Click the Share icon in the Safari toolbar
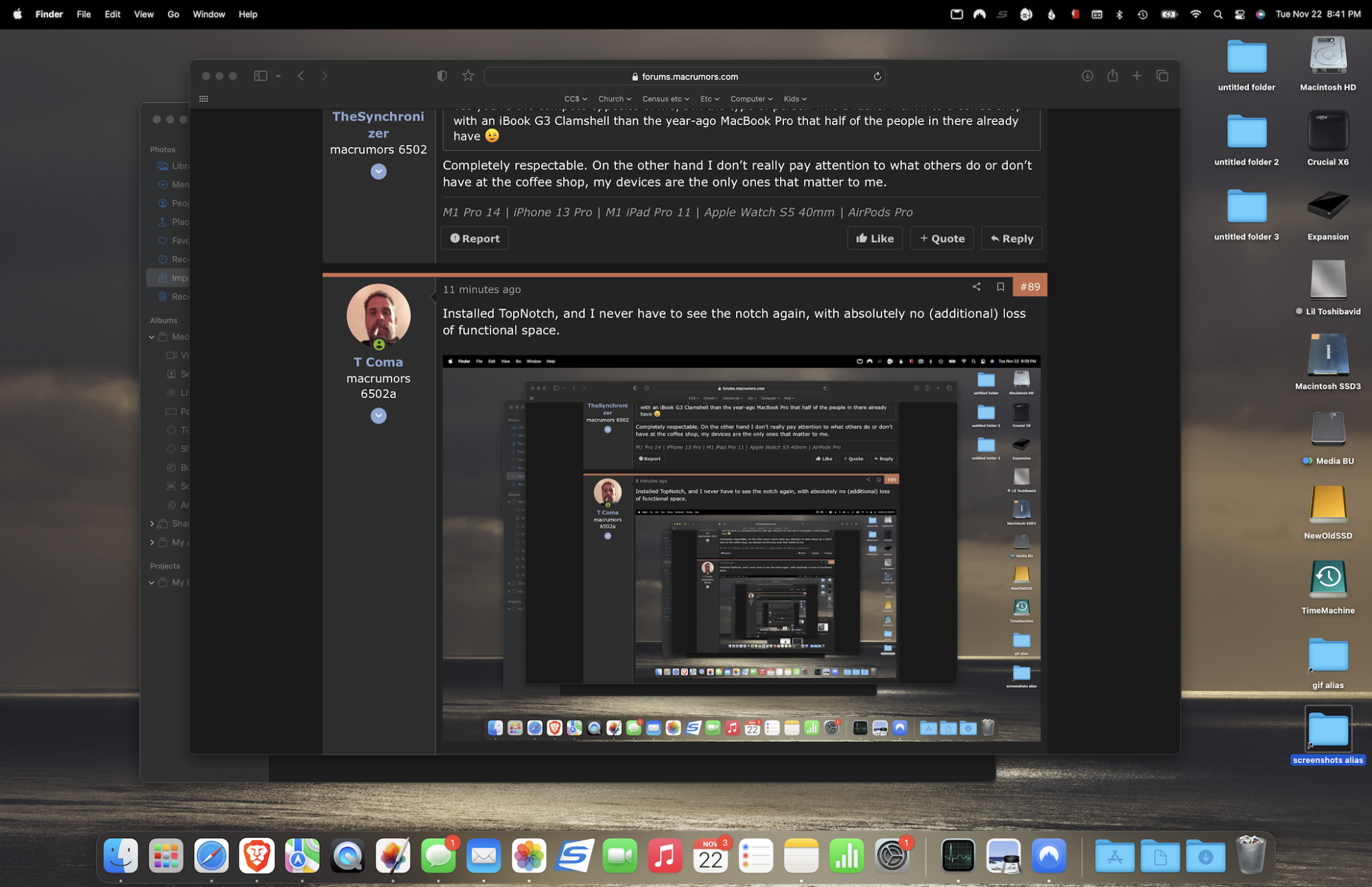 (x=1112, y=76)
